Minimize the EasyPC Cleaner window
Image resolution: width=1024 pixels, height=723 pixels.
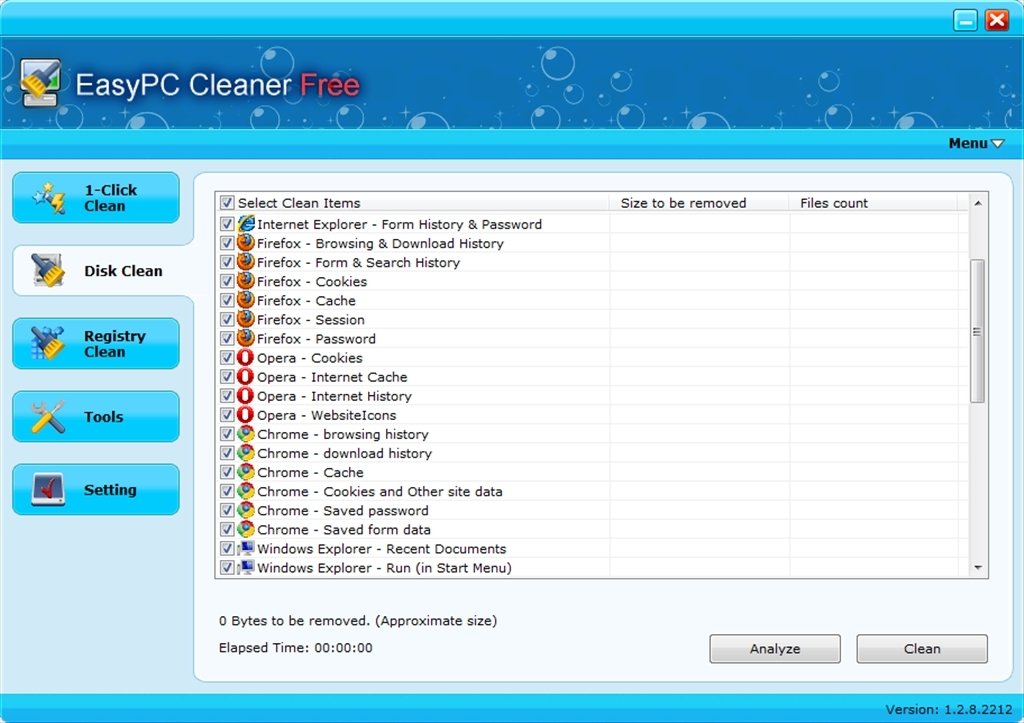tap(965, 20)
